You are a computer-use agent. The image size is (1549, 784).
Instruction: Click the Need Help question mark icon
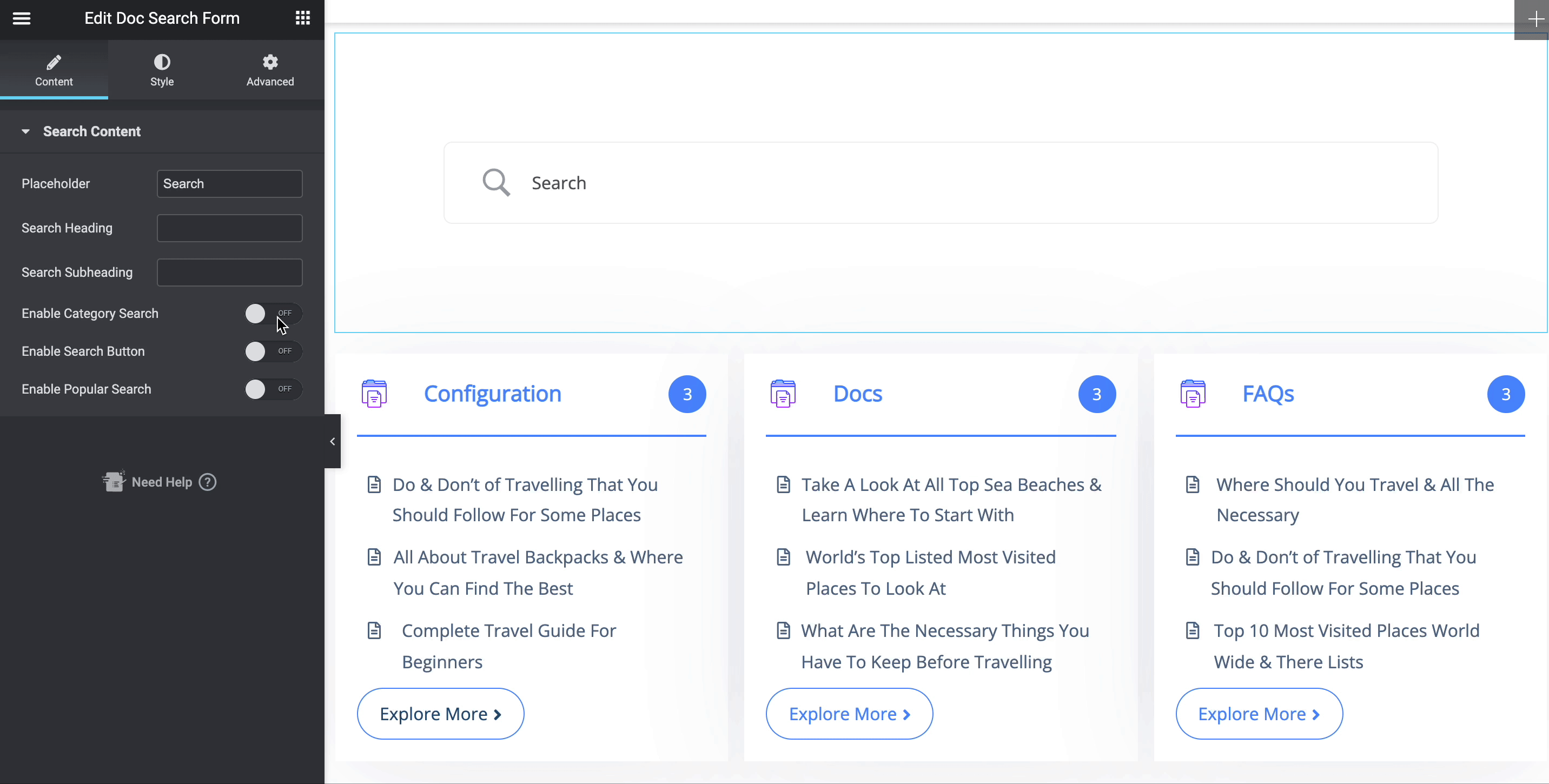pos(208,482)
